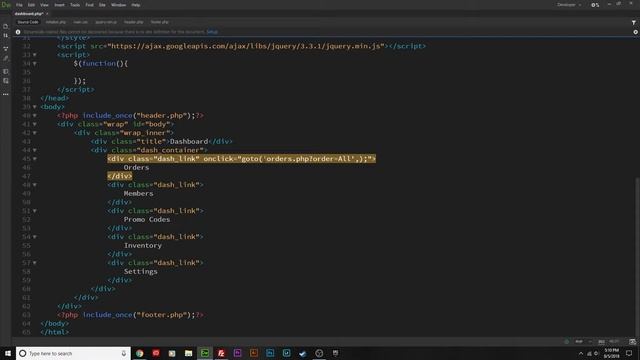
Task: Click the pencil-style icon in the left toolbar
Action: (6, 59)
